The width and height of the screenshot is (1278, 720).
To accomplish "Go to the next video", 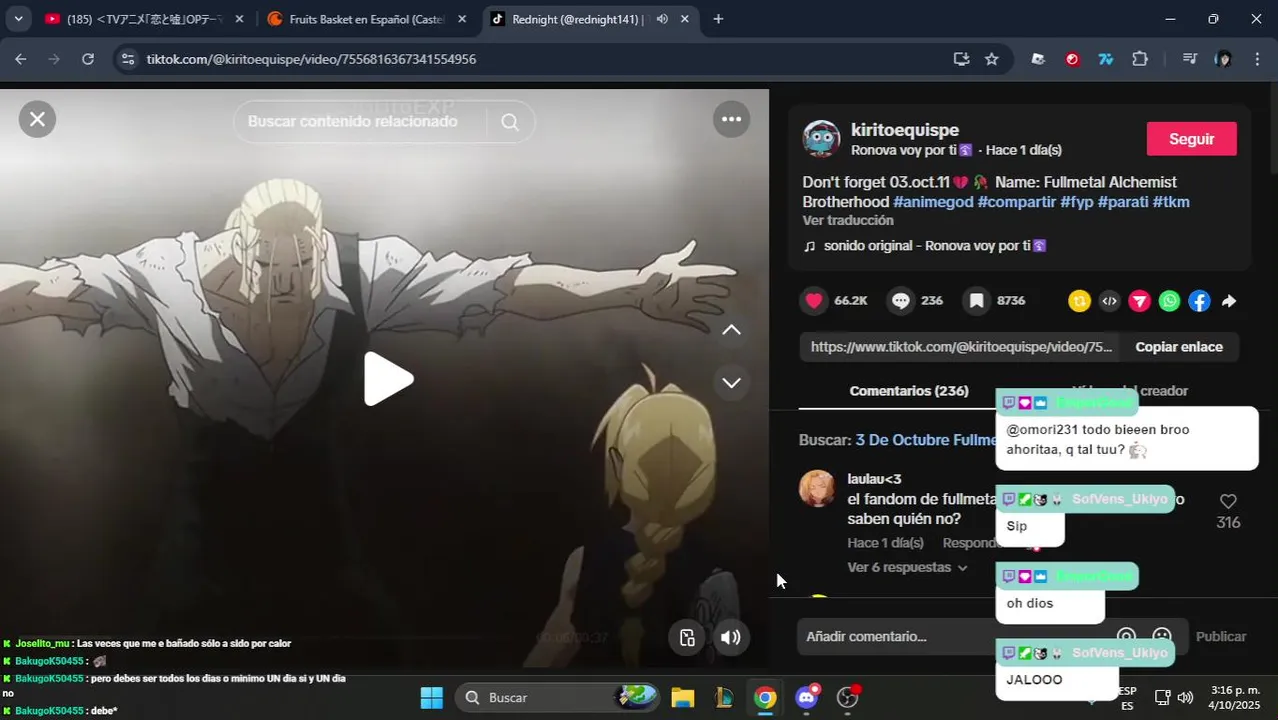I will pyautogui.click(x=731, y=382).
